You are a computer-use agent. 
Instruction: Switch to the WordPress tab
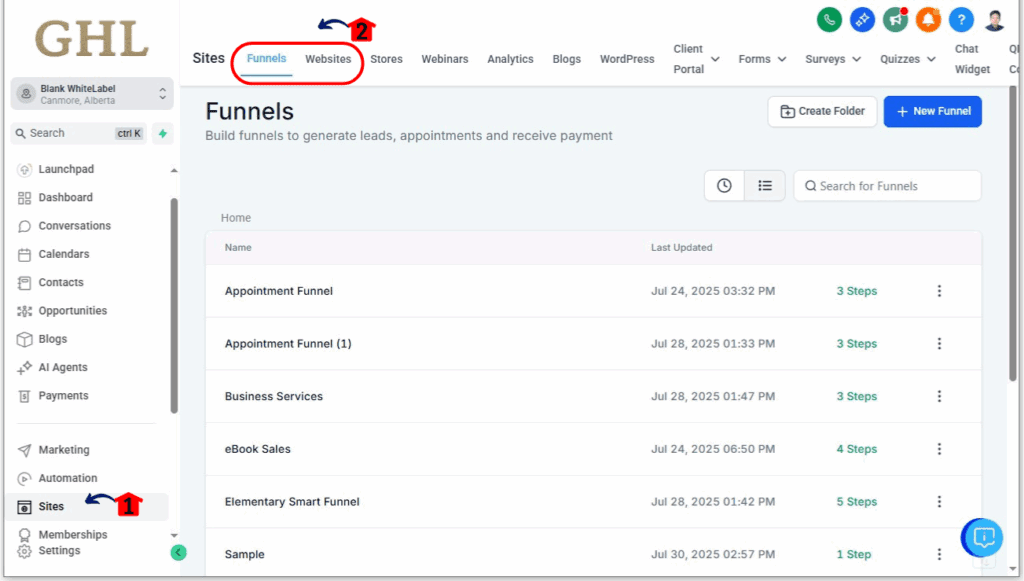(x=627, y=59)
